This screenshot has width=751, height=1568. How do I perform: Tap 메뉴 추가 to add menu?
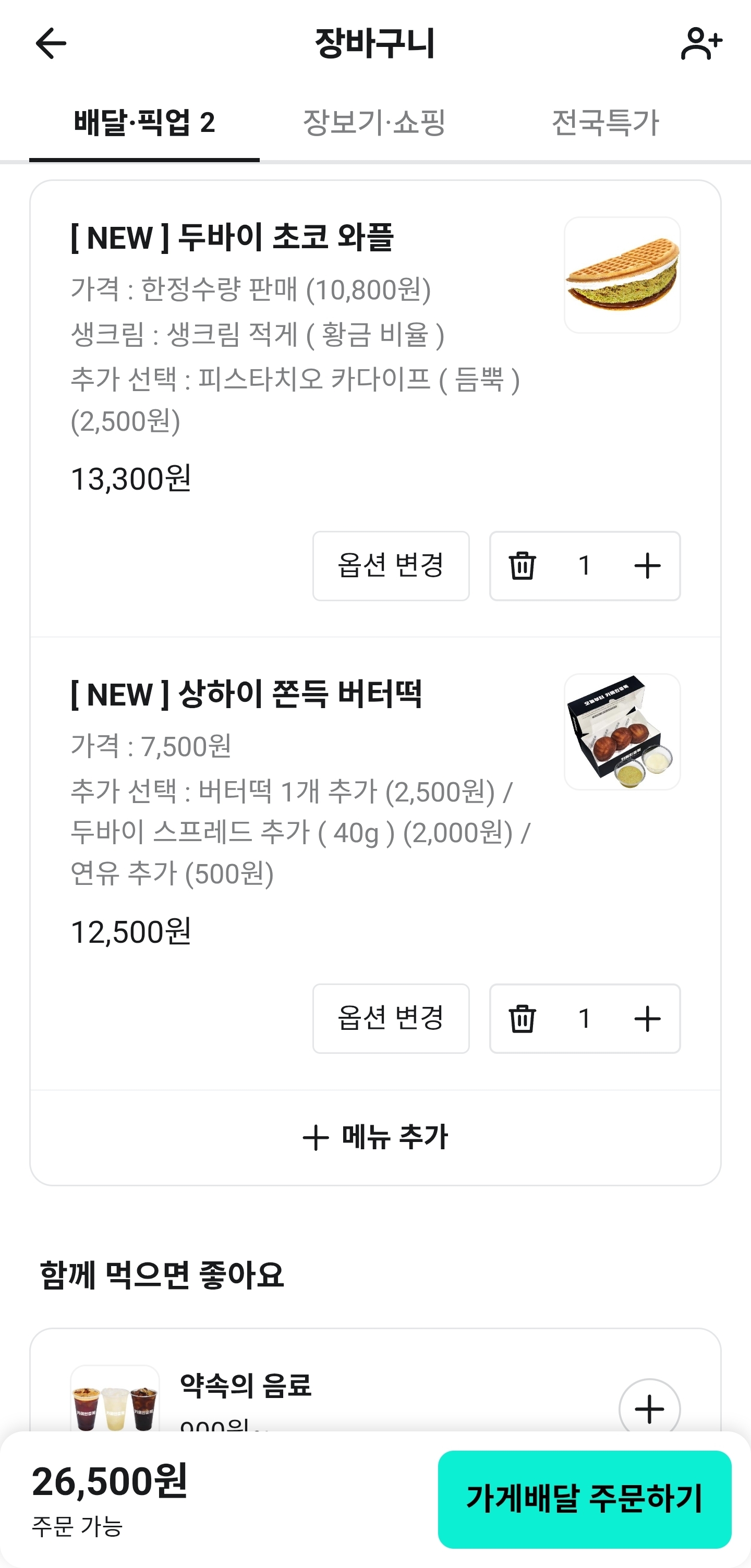point(375,1137)
